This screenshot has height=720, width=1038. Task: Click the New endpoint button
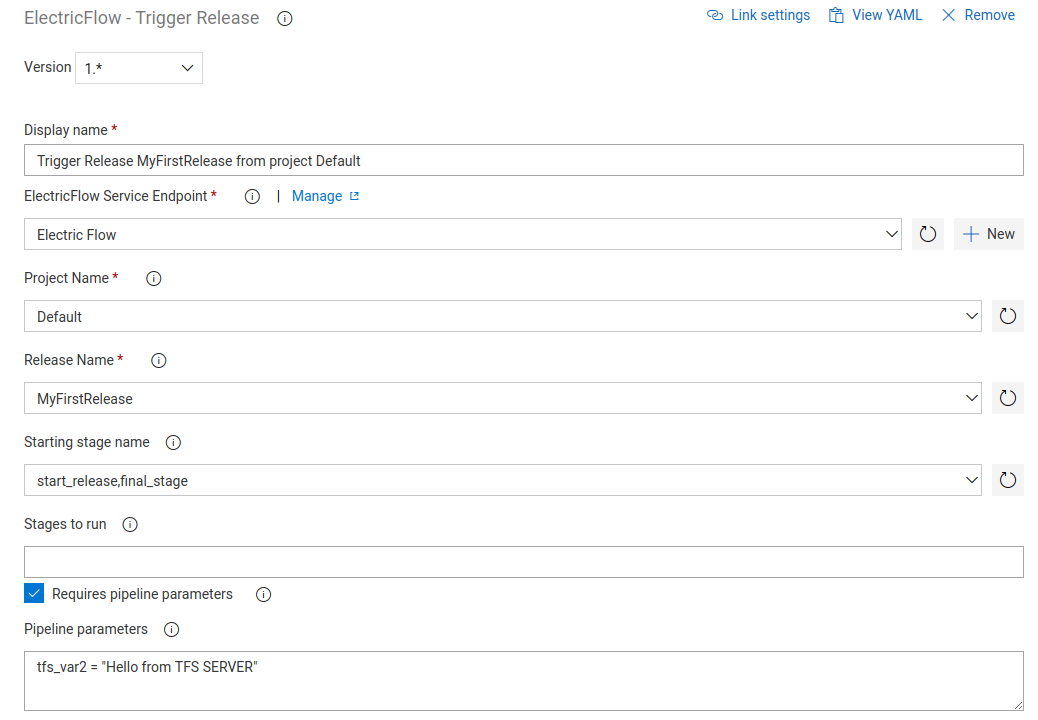tap(988, 234)
